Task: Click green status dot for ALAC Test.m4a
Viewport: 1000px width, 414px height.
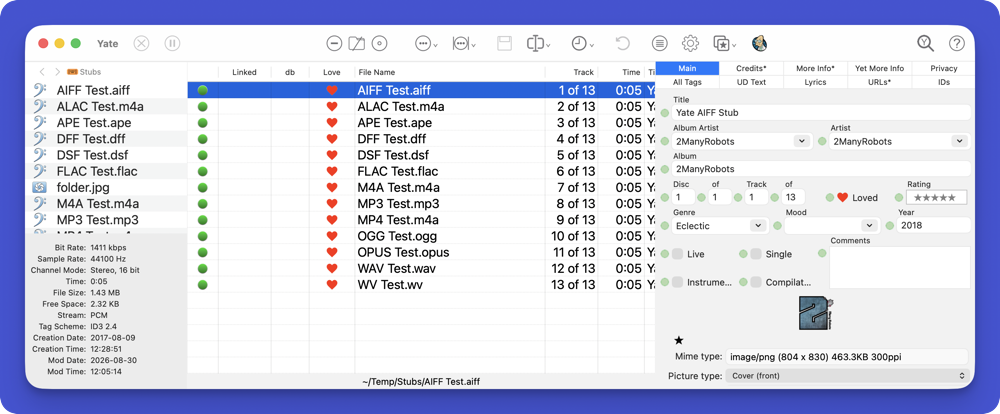Action: 203,107
